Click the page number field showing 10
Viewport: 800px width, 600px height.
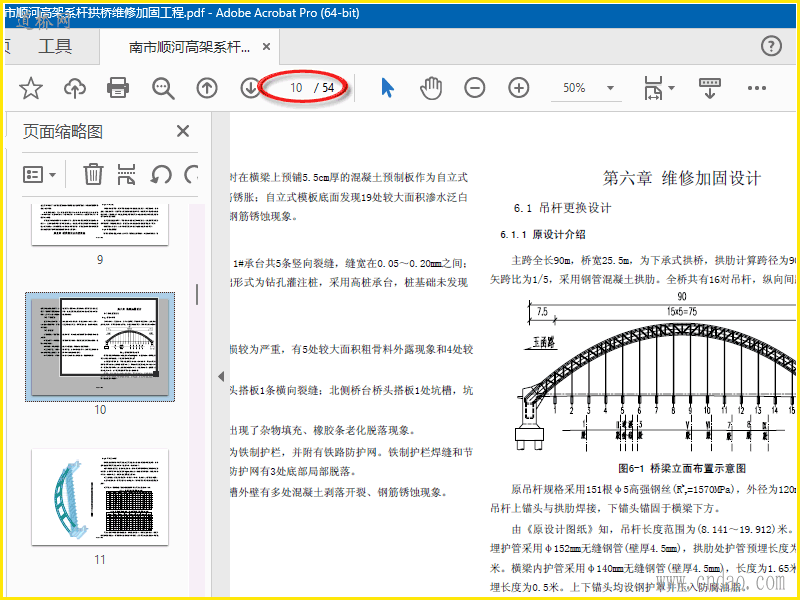[296, 88]
